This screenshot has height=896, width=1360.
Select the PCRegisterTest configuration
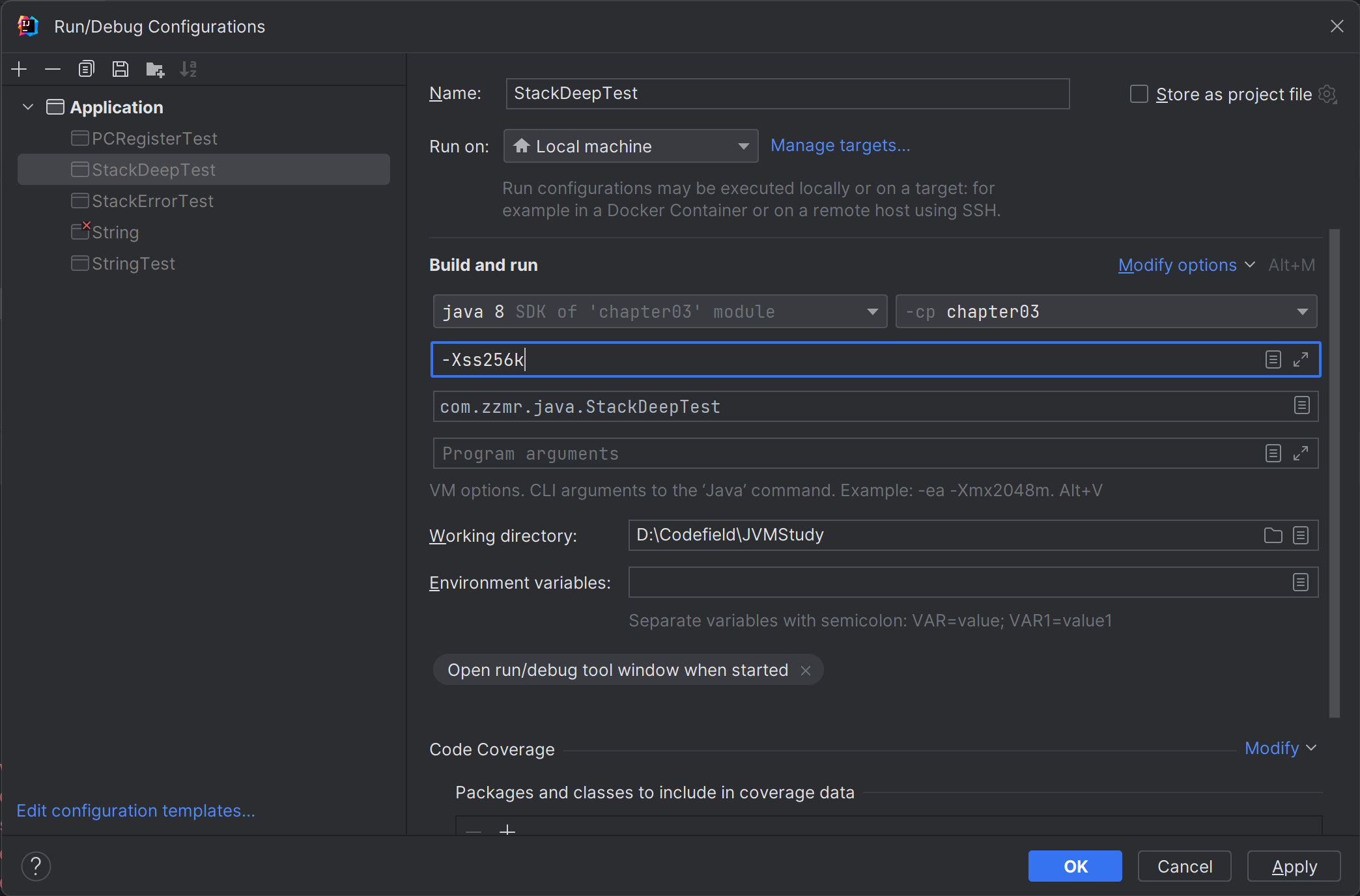tap(154, 138)
